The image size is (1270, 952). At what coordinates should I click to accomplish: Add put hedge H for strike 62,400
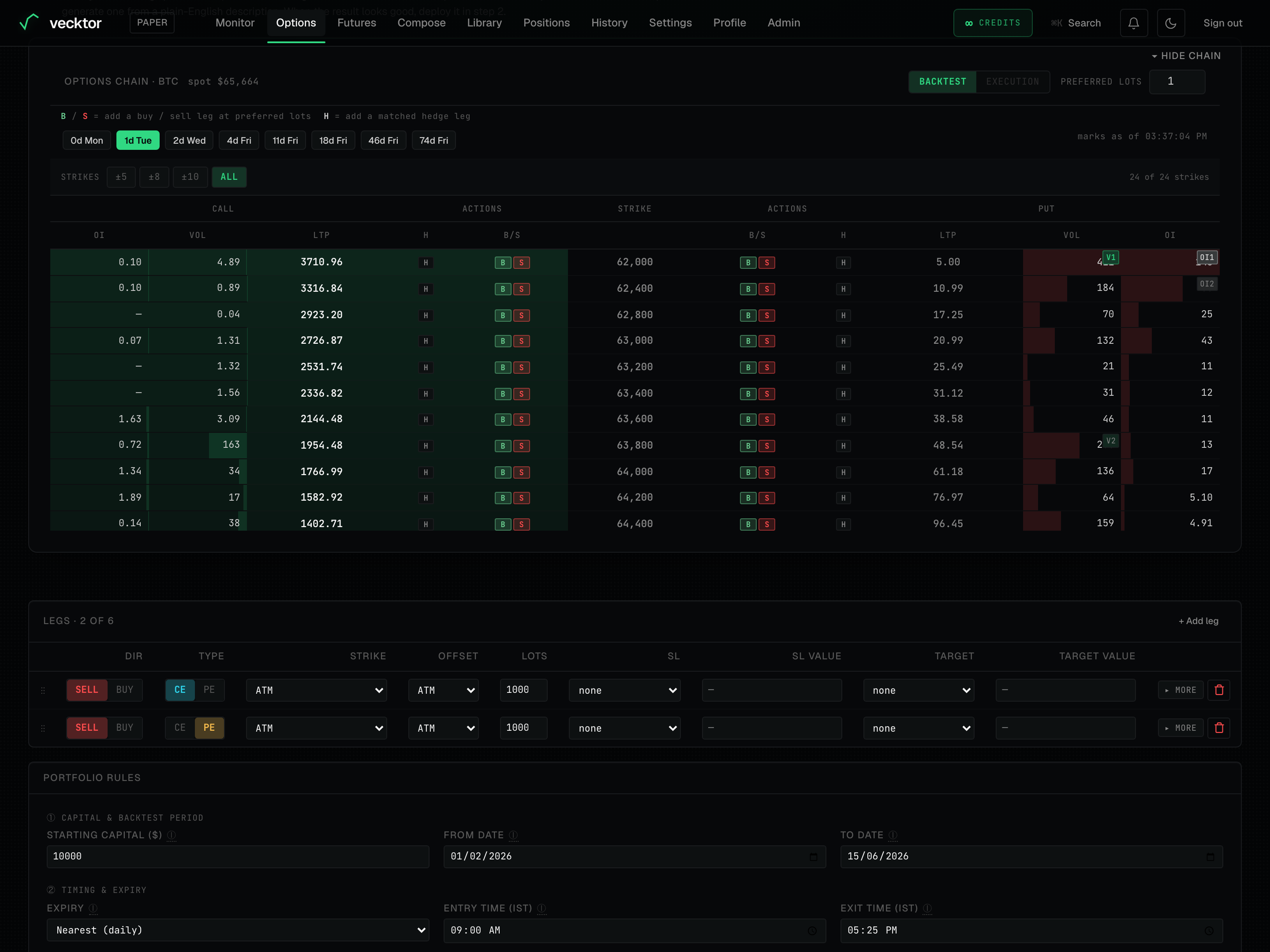(x=844, y=289)
